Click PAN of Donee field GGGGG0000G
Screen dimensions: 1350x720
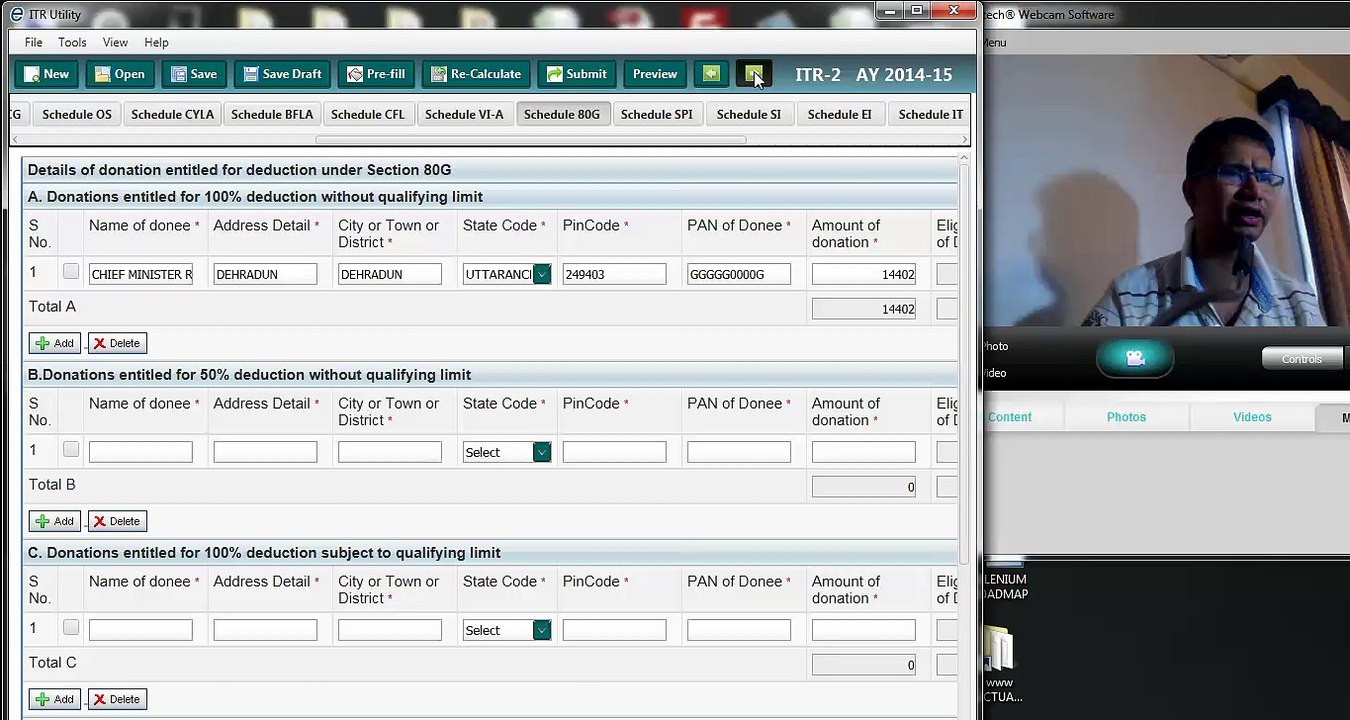[739, 274]
